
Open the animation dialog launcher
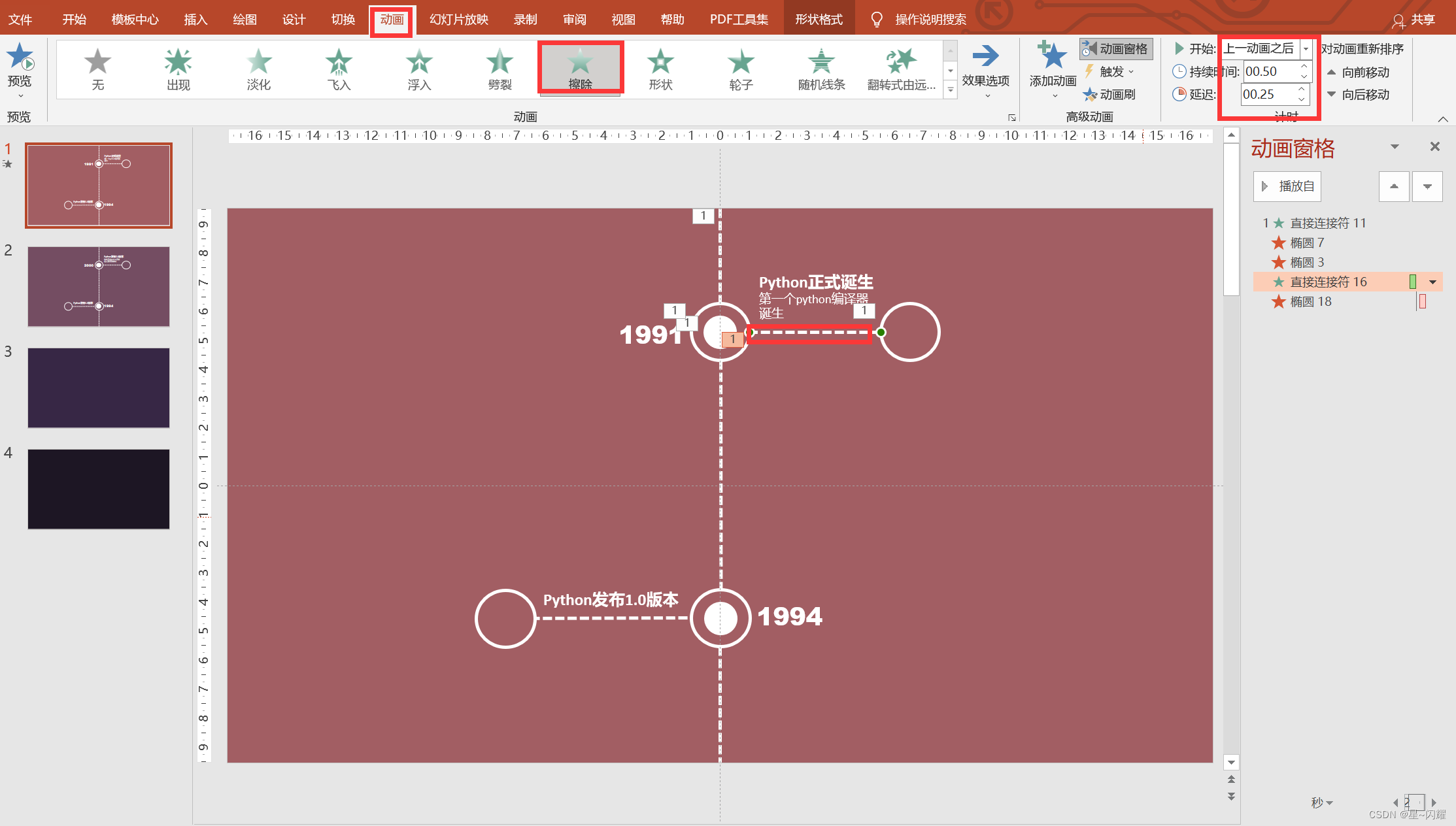click(x=1012, y=118)
